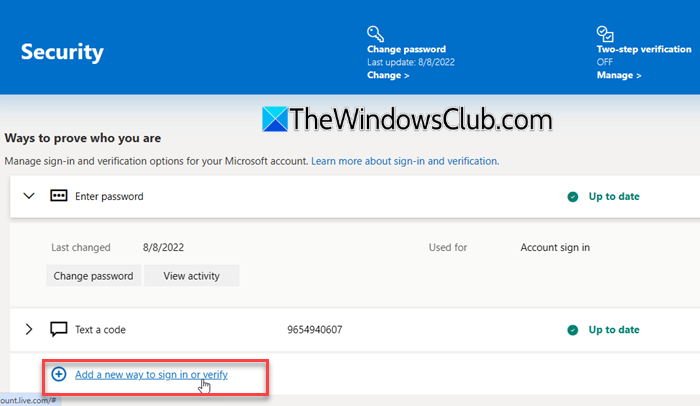Click the Change password header title
Image resolution: width=700 pixels, height=406 pixels.
(x=406, y=49)
